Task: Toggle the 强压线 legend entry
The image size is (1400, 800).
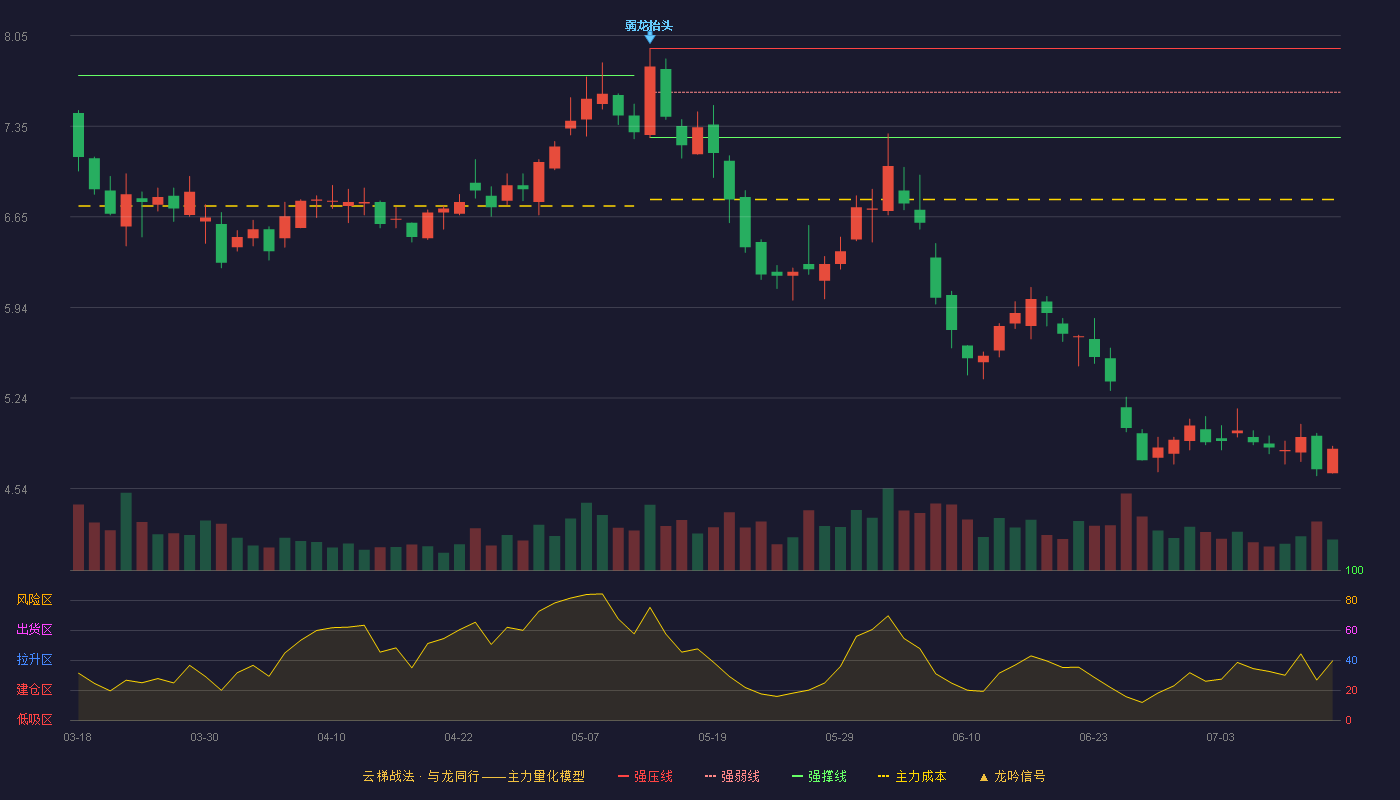Action: [645, 776]
